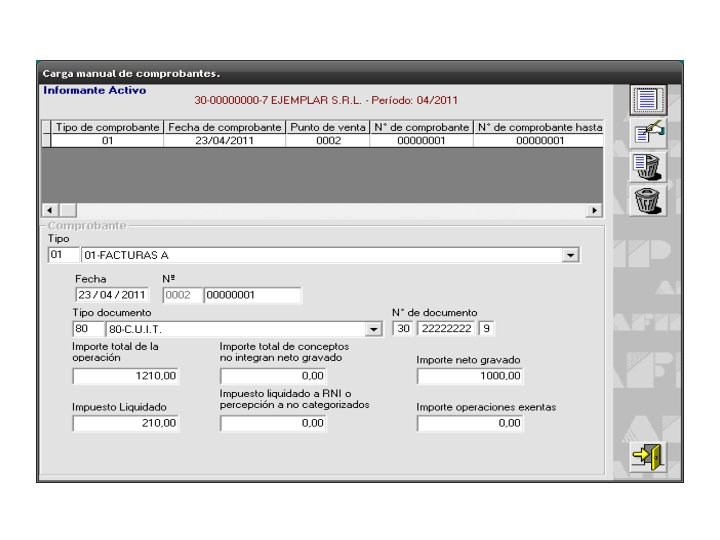Viewport: 720px width, 540px height.
Task: Click the edit voucher icon with hand
Action: point(647,133)
